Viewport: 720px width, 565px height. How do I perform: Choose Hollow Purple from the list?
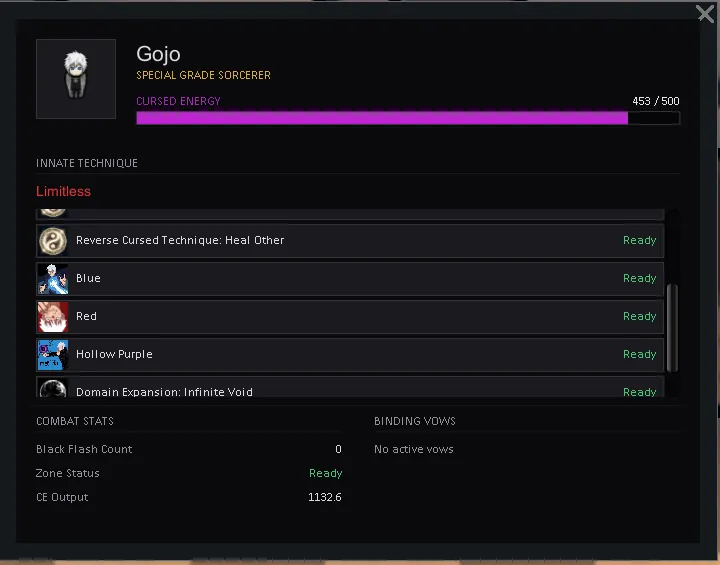coord(114,355)
